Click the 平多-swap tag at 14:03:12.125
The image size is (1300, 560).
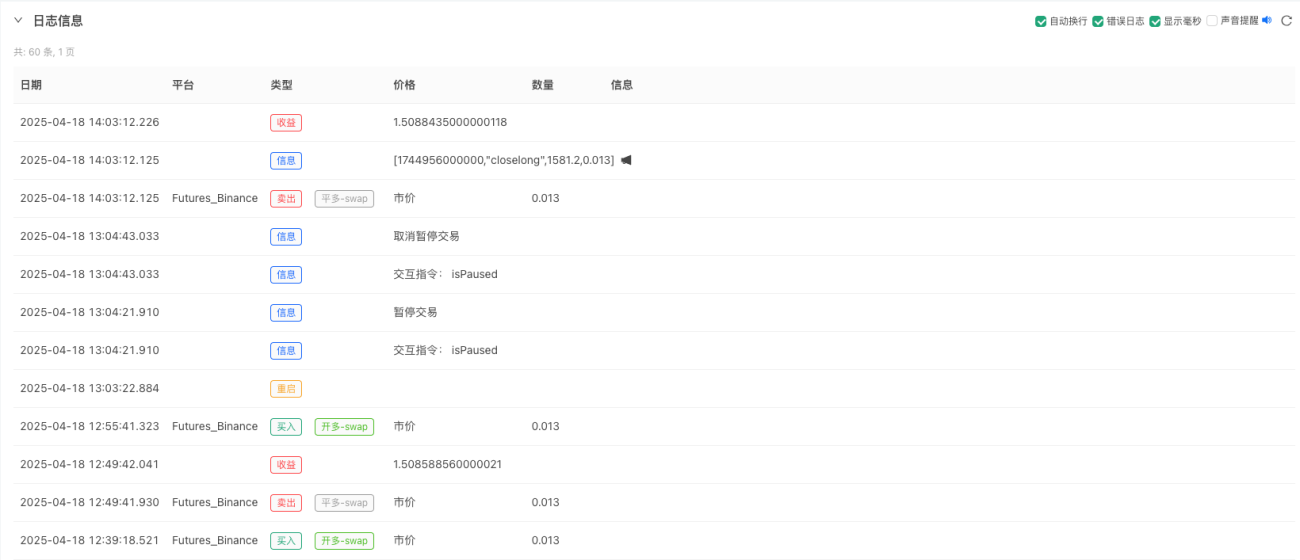click(344, 198)
